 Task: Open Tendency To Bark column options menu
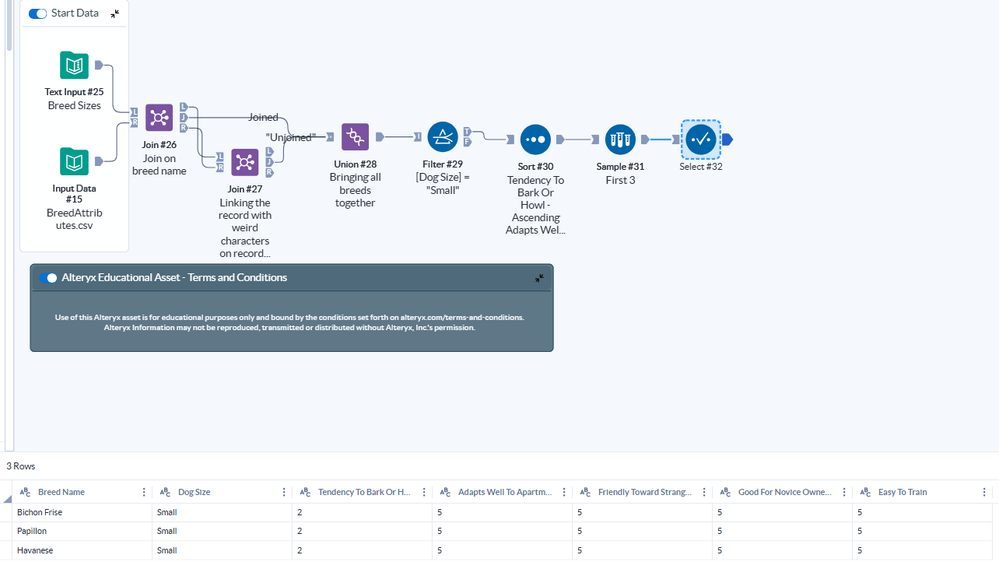point(424,492)
